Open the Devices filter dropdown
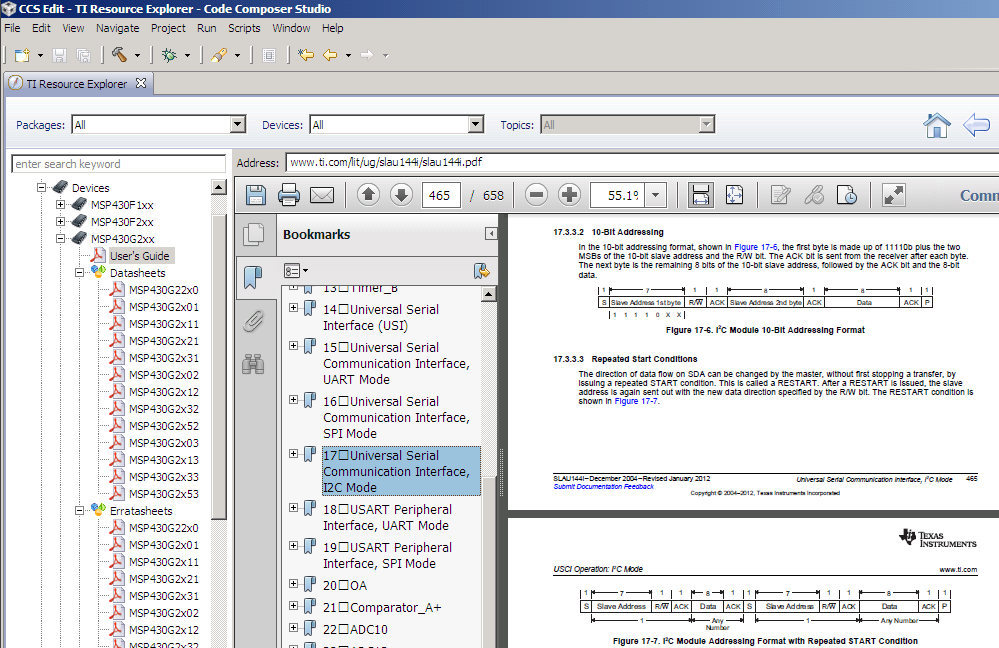The width and height of the screenshot is (999, 648). click(x=476, y=124)
